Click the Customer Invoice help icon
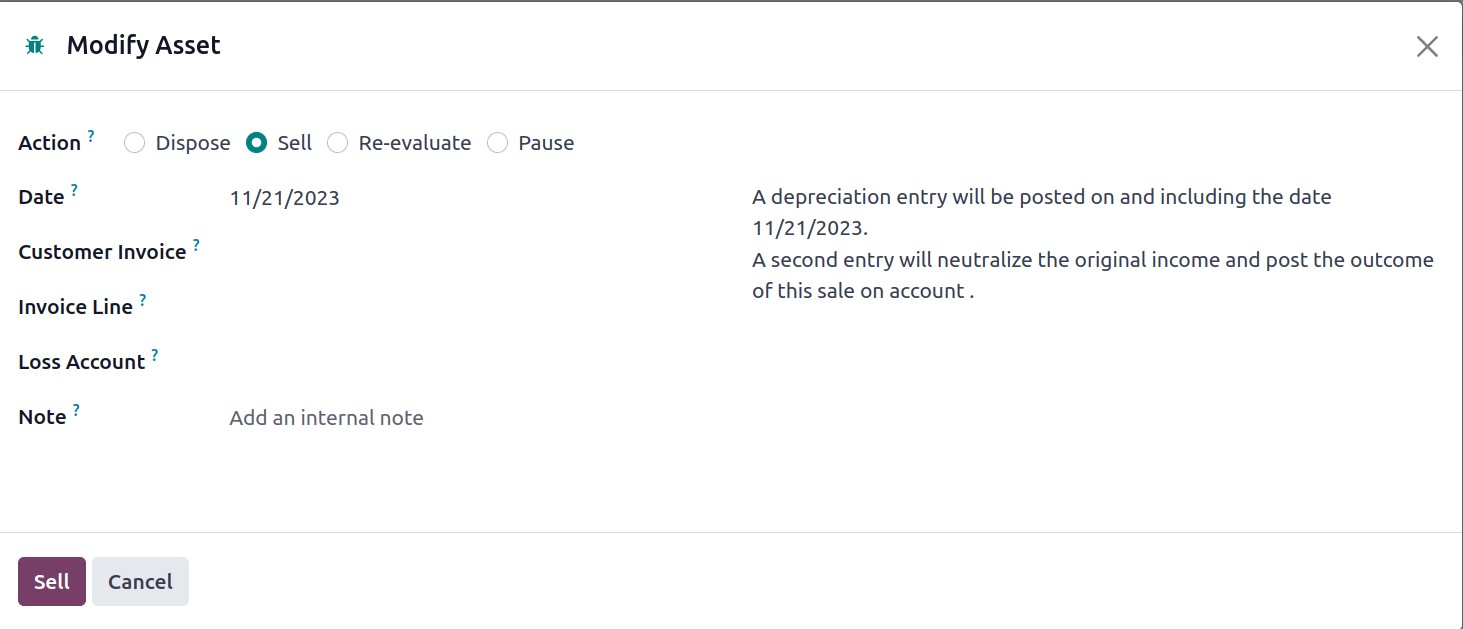The height and width of the screenshot is (629, 1463). pos(196,244)
